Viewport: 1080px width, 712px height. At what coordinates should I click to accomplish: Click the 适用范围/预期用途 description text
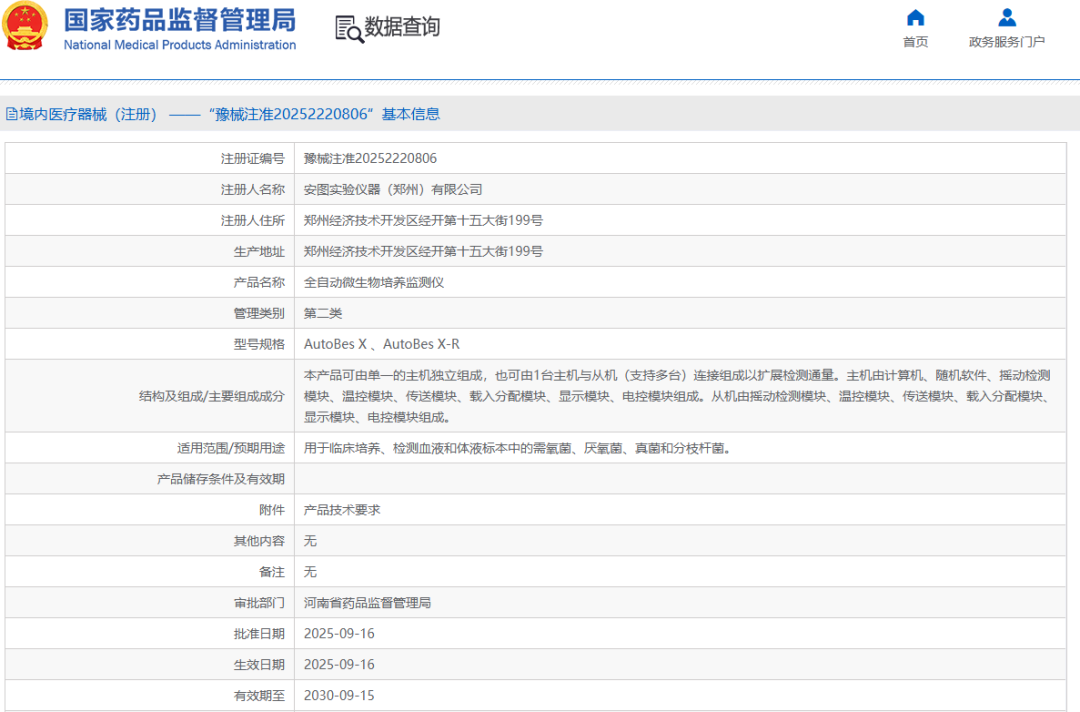point(517,448)
